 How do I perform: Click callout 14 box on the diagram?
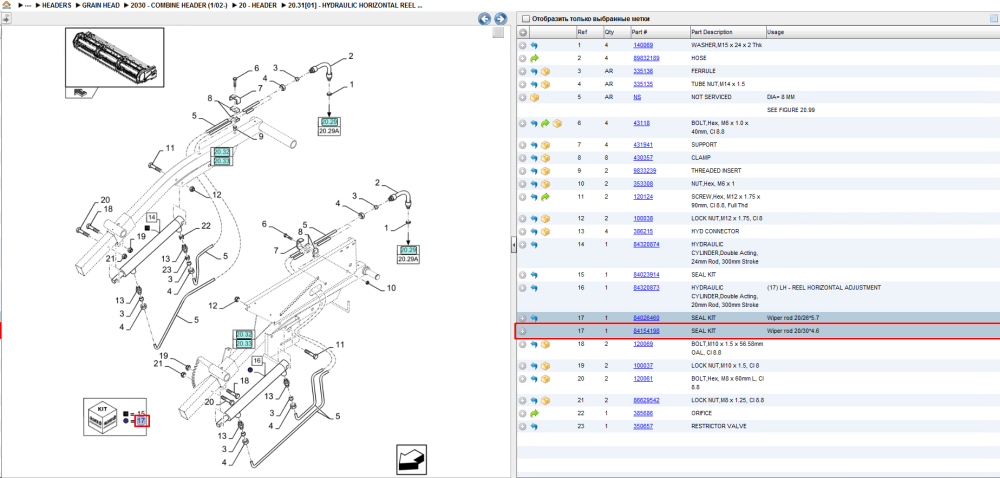coord(152,217)
